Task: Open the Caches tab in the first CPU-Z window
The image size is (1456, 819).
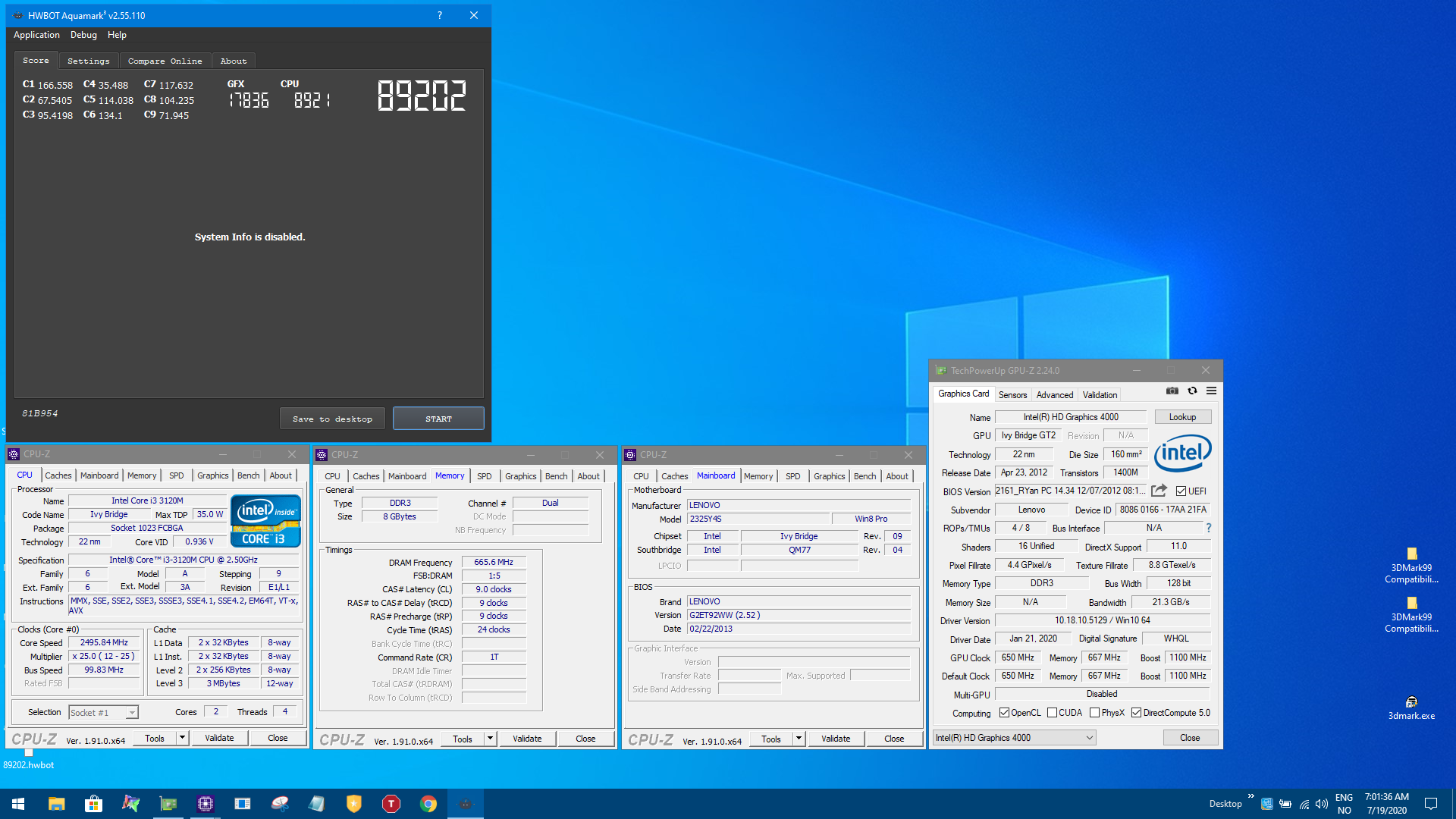Action: click(58, 475)
